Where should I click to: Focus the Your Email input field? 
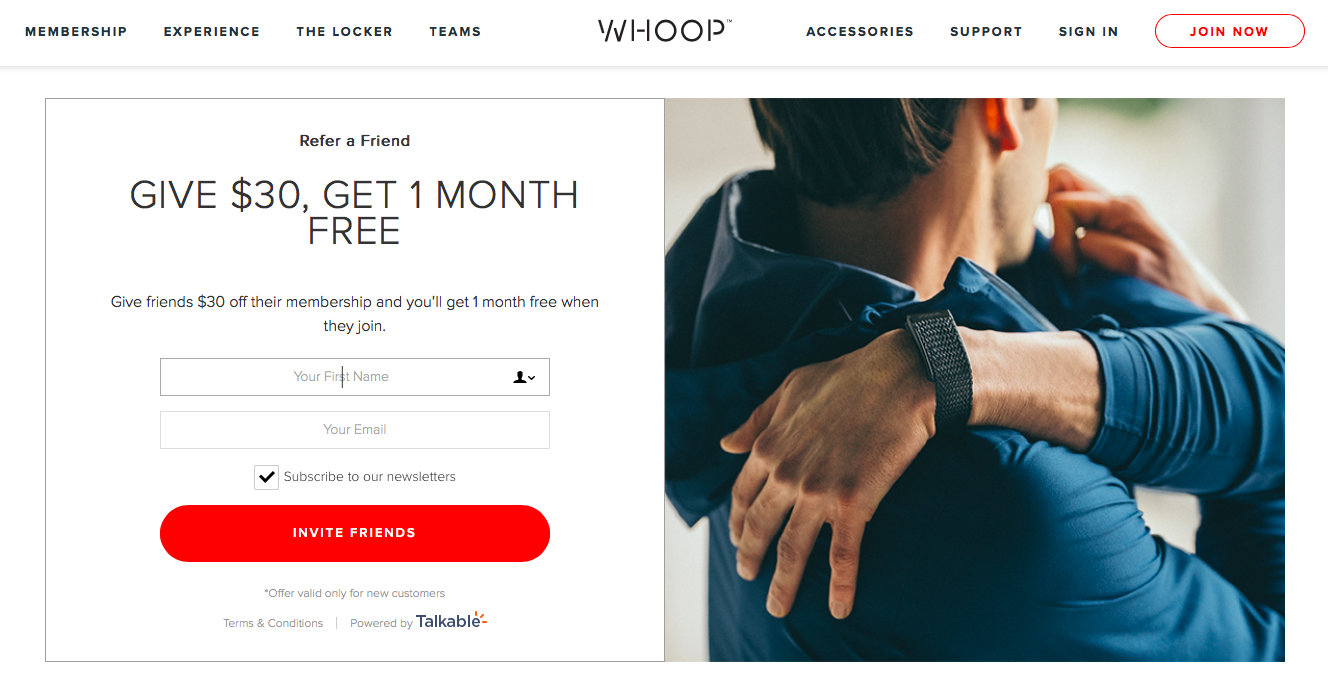pyautogui.click(x=355, y=430)
